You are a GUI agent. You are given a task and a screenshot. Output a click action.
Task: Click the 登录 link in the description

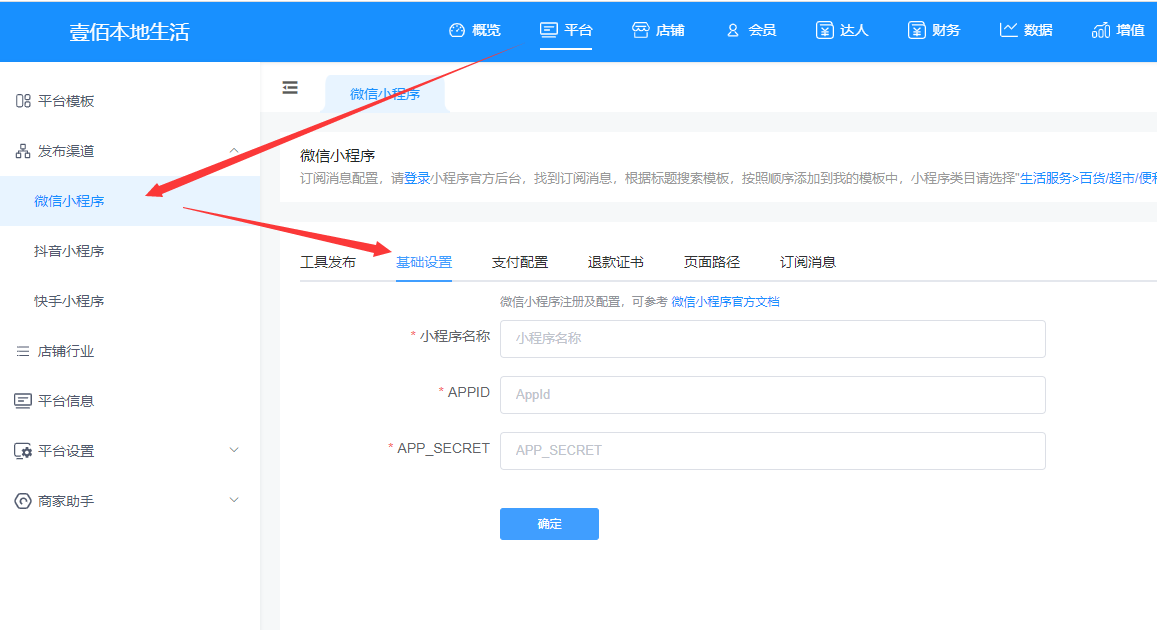[x=417, y=178]
